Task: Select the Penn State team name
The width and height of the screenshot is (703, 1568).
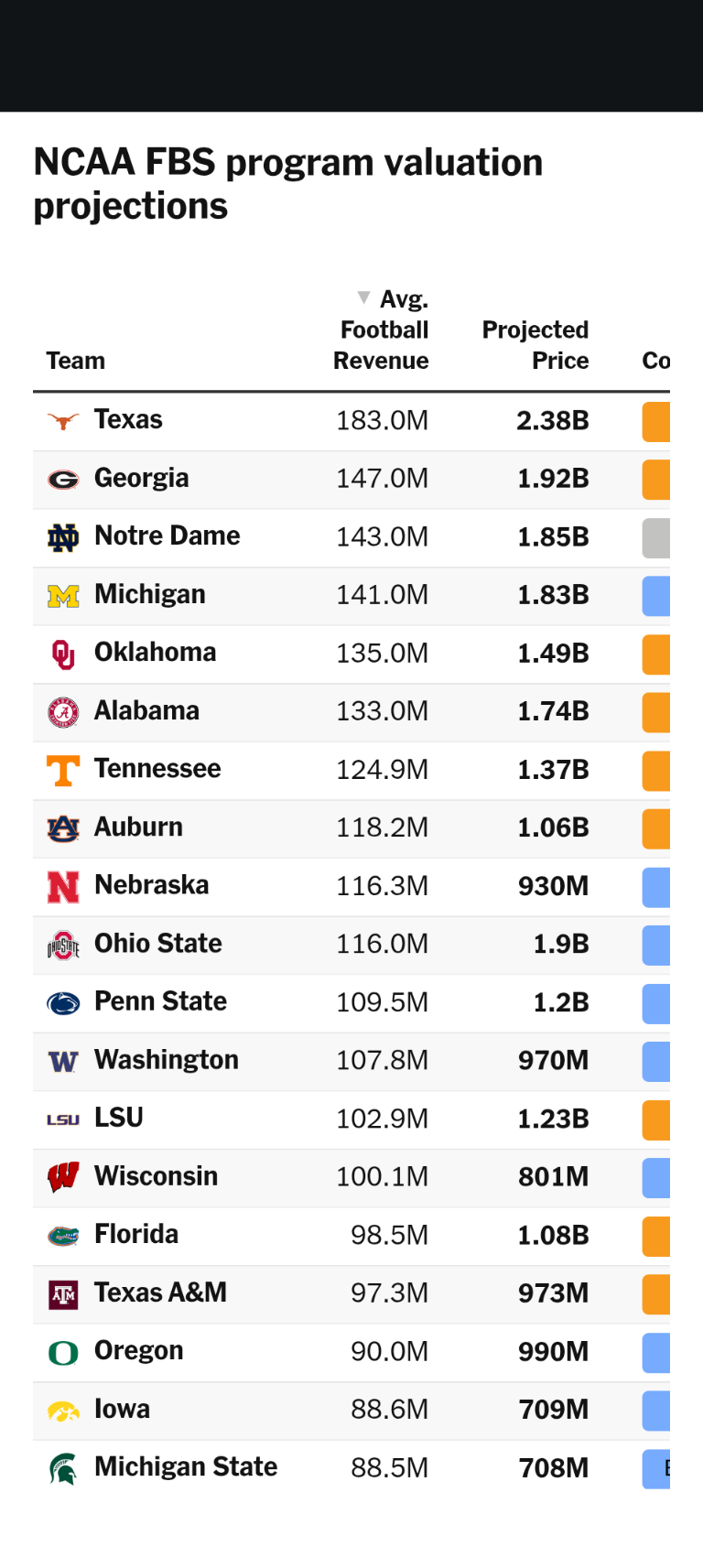Action: pos(160,1001)
